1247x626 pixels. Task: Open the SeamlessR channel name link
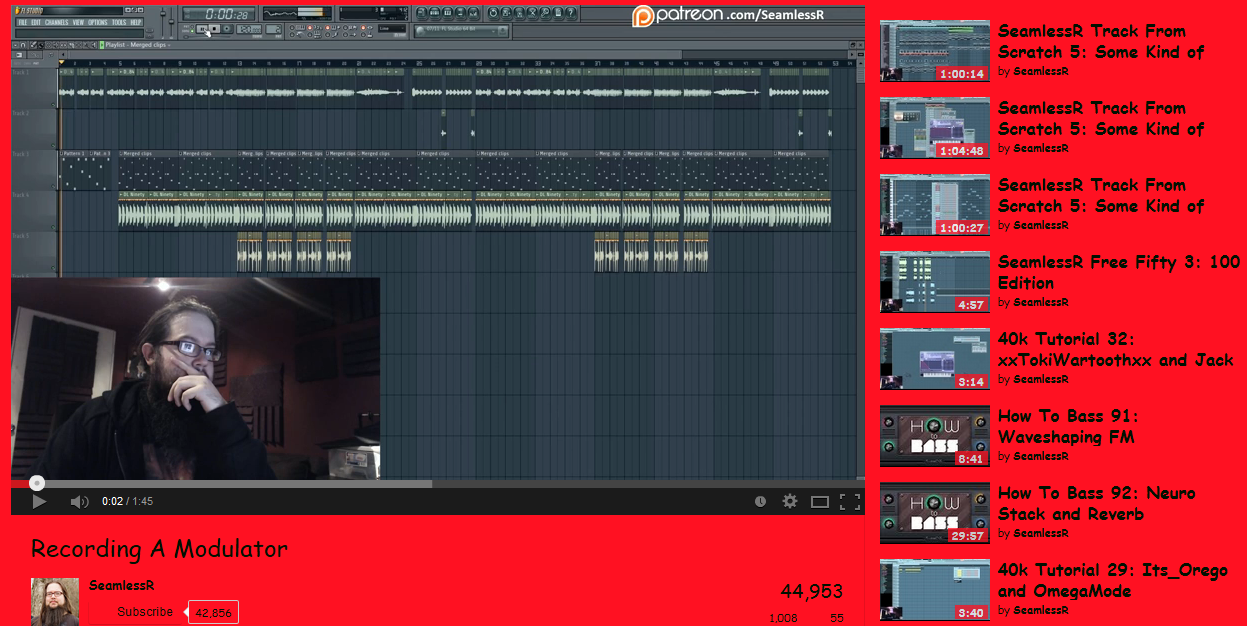pyautogui.click(x=121, y=585)
